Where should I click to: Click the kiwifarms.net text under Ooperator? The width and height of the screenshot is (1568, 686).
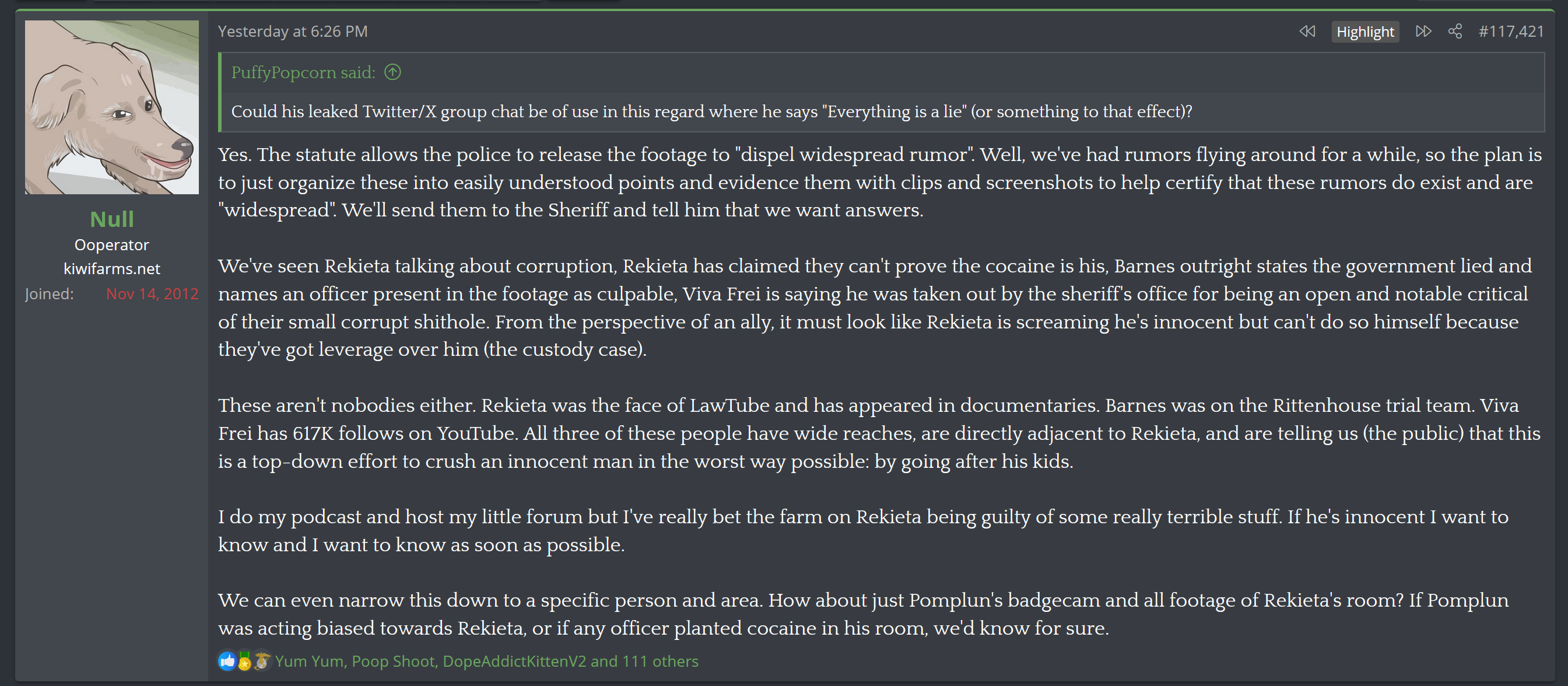111,268
